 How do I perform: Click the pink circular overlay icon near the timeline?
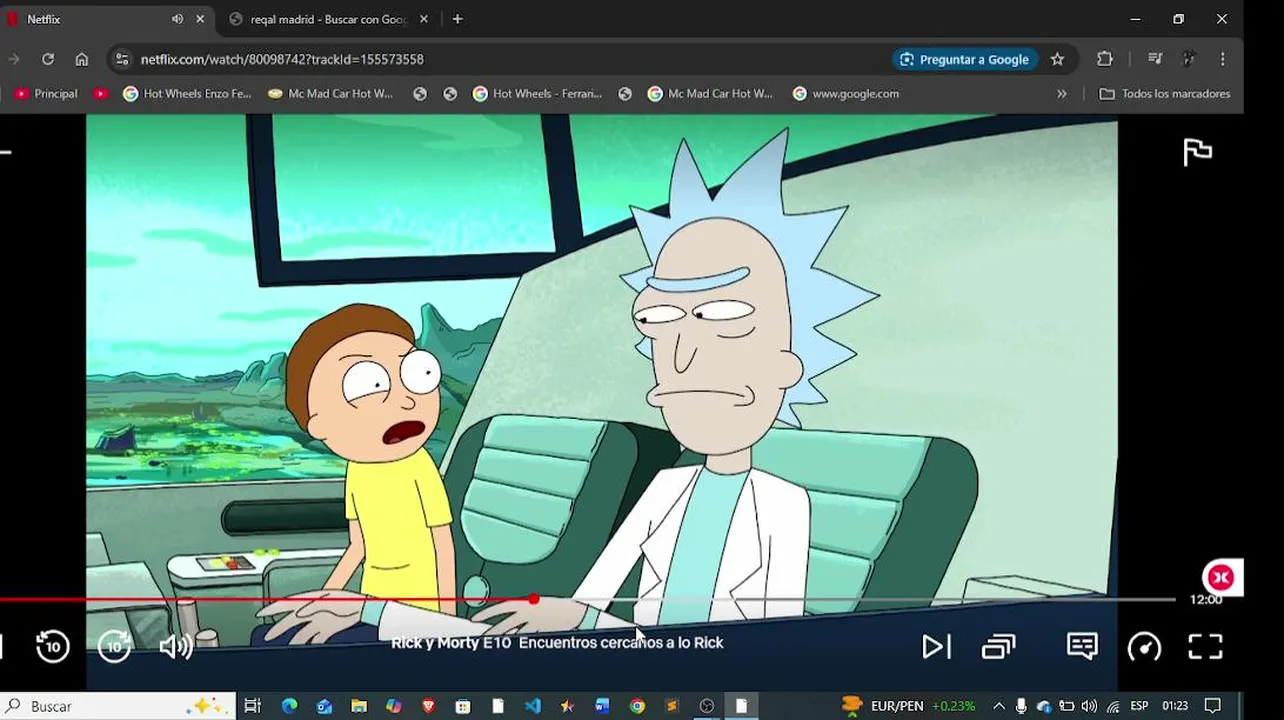pos(1220,577)
